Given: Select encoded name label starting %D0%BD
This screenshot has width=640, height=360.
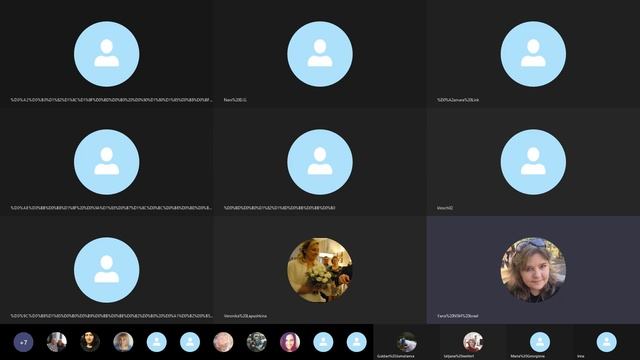Looking at the screenshot, I should coord(280,208).
